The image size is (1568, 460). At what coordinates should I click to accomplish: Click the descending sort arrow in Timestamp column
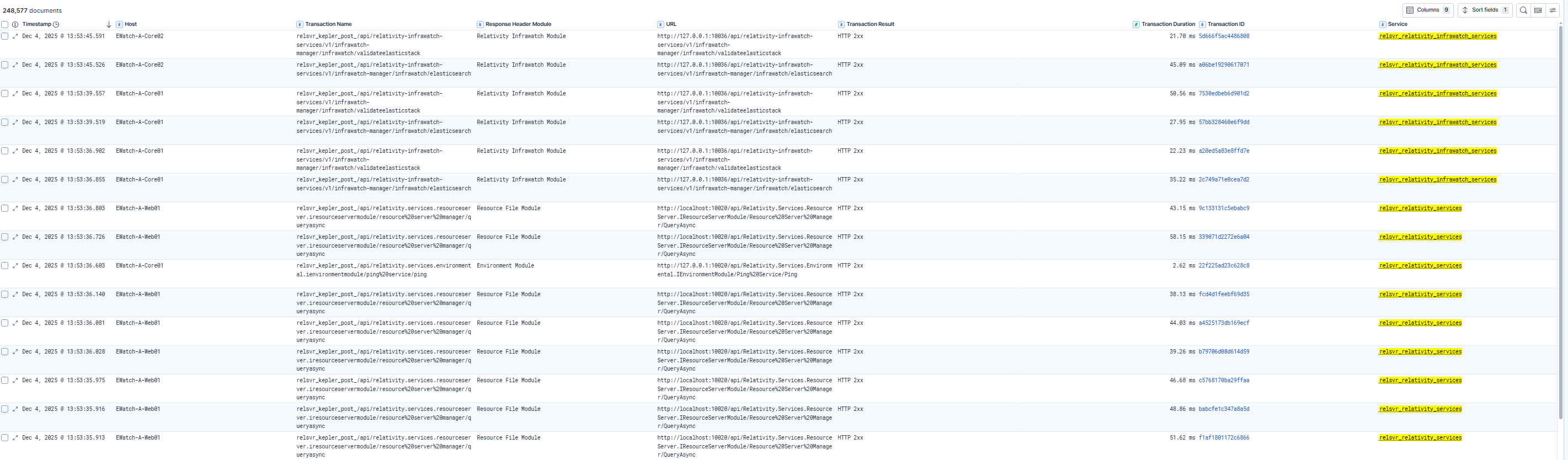click(109, 24)
